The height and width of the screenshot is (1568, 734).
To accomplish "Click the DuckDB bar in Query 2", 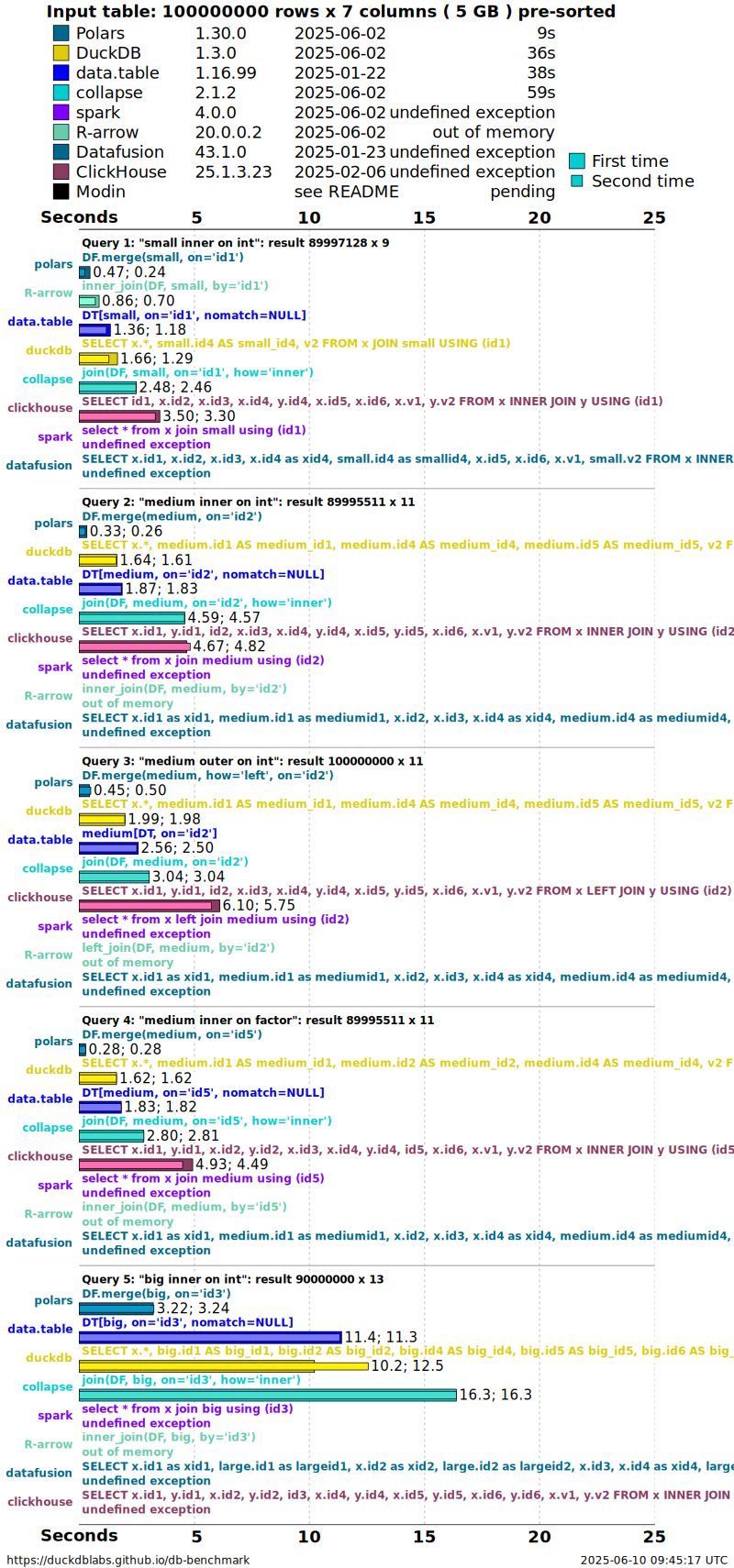I will (x=98, y=560).
